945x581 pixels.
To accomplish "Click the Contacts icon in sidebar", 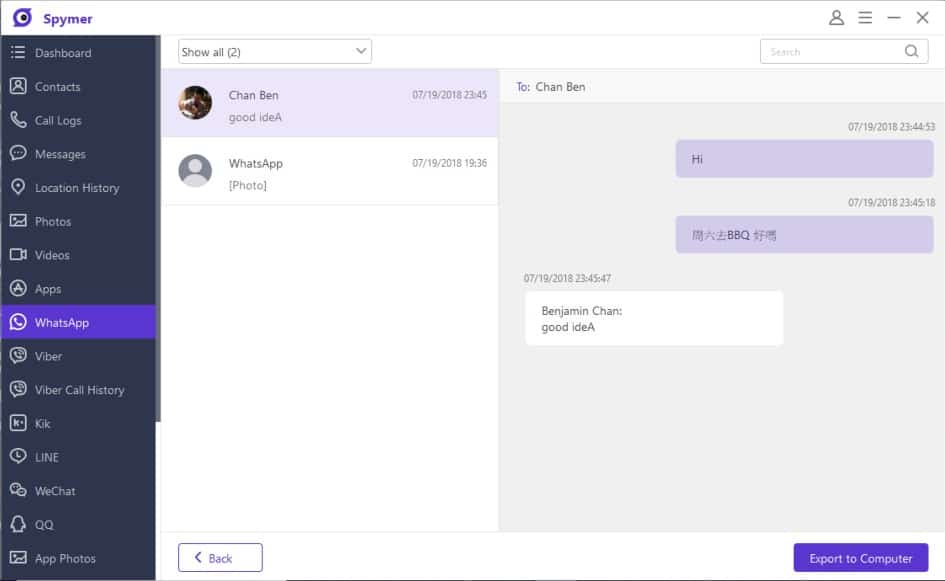I will [18, 86].
